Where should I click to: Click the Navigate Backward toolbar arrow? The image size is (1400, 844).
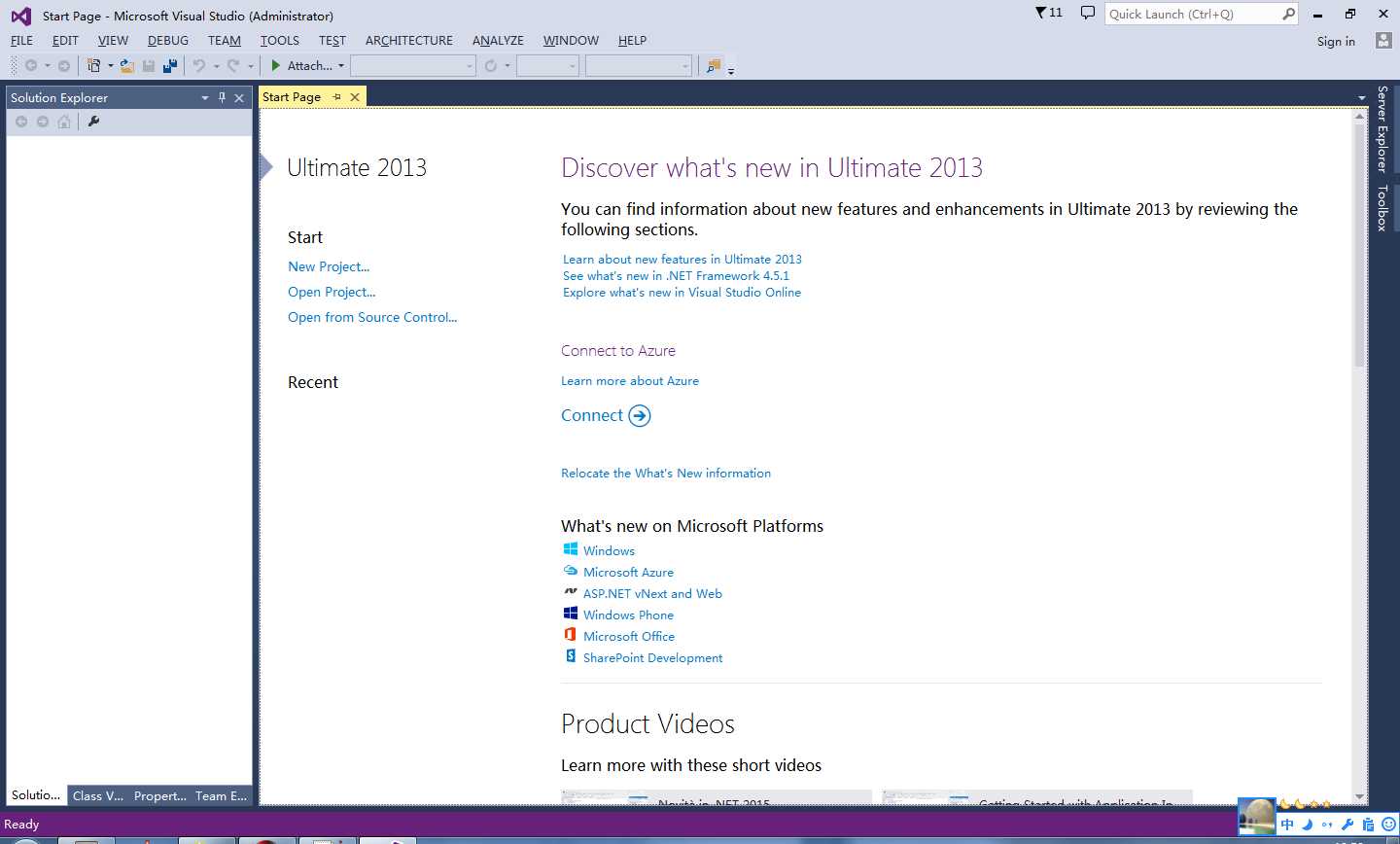[31, 66]
